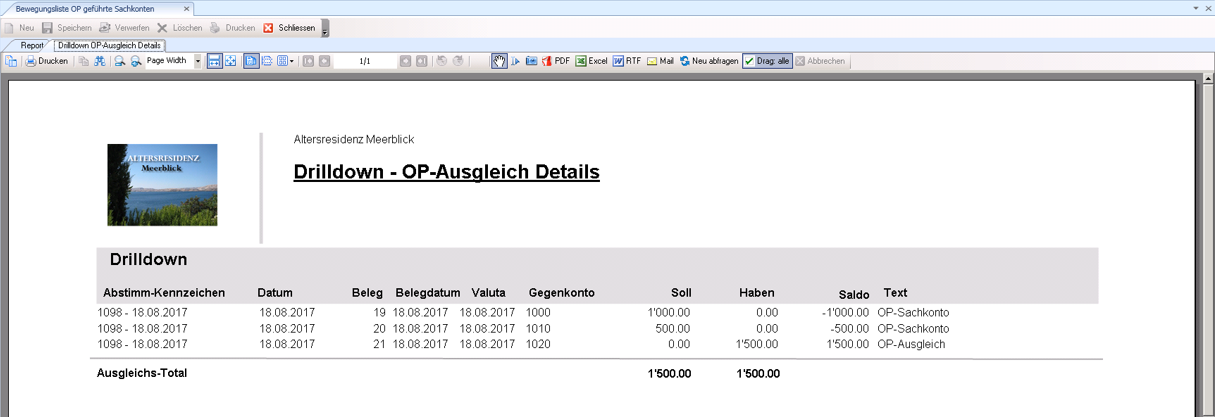Export report to PDF

click(556, 61)
